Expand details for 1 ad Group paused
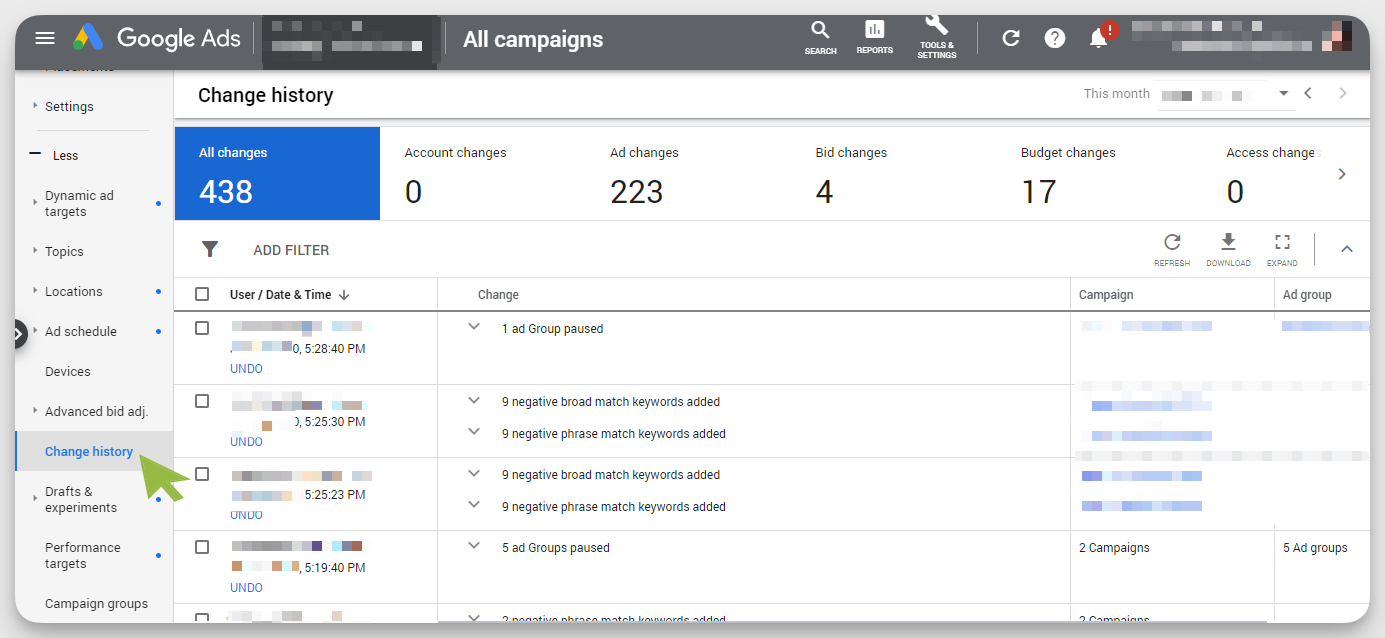This screenshot has height=638, width=1385. tap(473, 327)
